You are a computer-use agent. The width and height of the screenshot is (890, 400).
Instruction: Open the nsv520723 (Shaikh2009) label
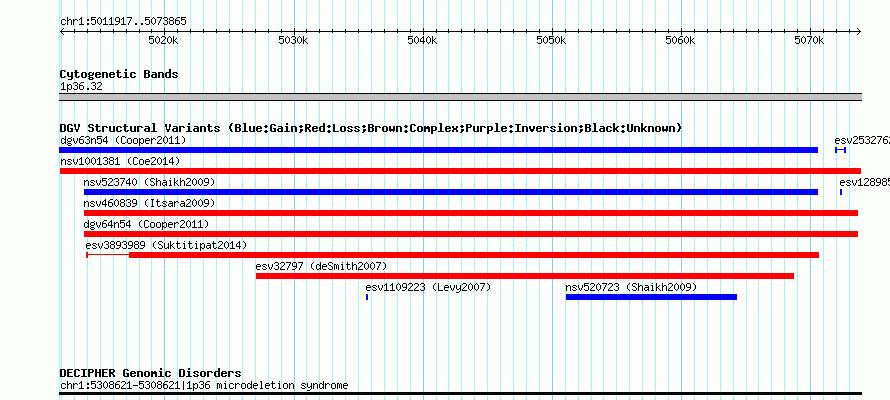tap(631, 287)
